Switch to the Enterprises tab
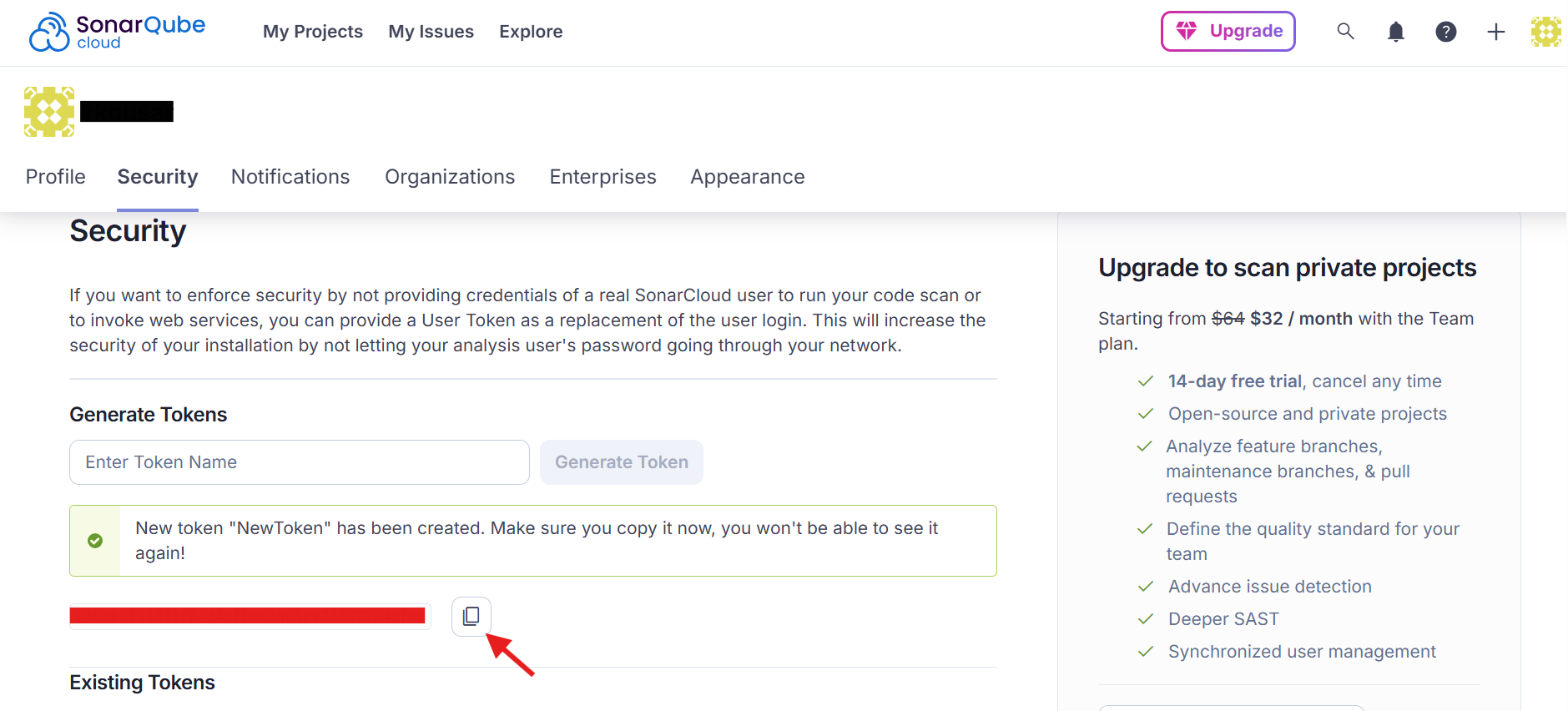Image resolution: width=1568 pixels, height=711 pixels. coord(602,177)
